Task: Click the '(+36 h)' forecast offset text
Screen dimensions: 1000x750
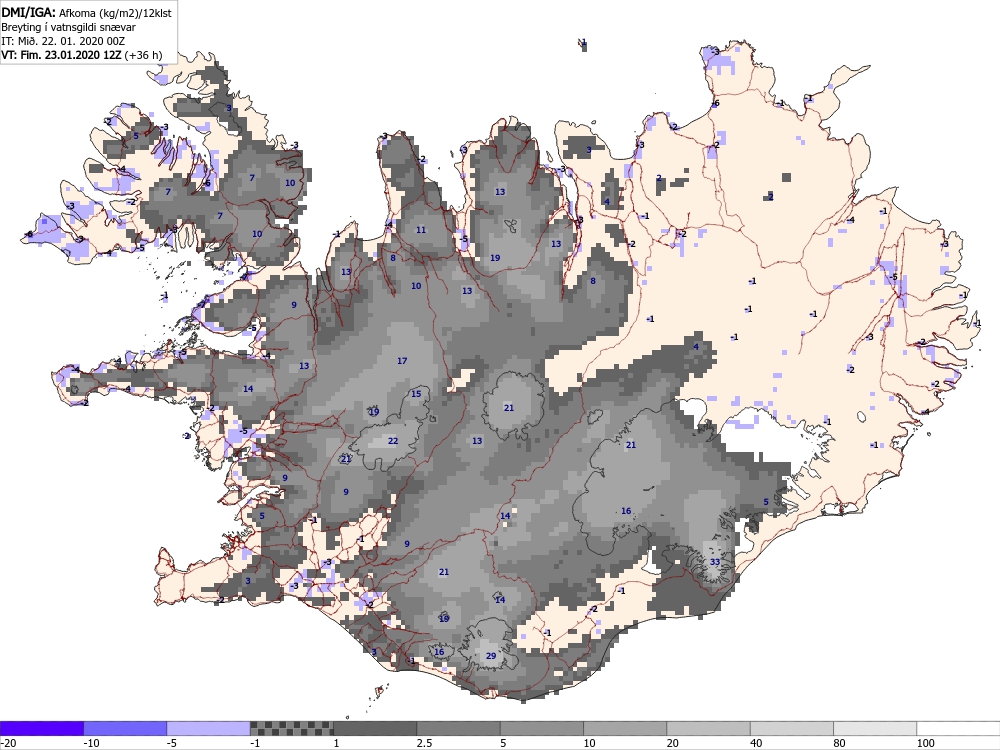Action: tap(143, 55)
